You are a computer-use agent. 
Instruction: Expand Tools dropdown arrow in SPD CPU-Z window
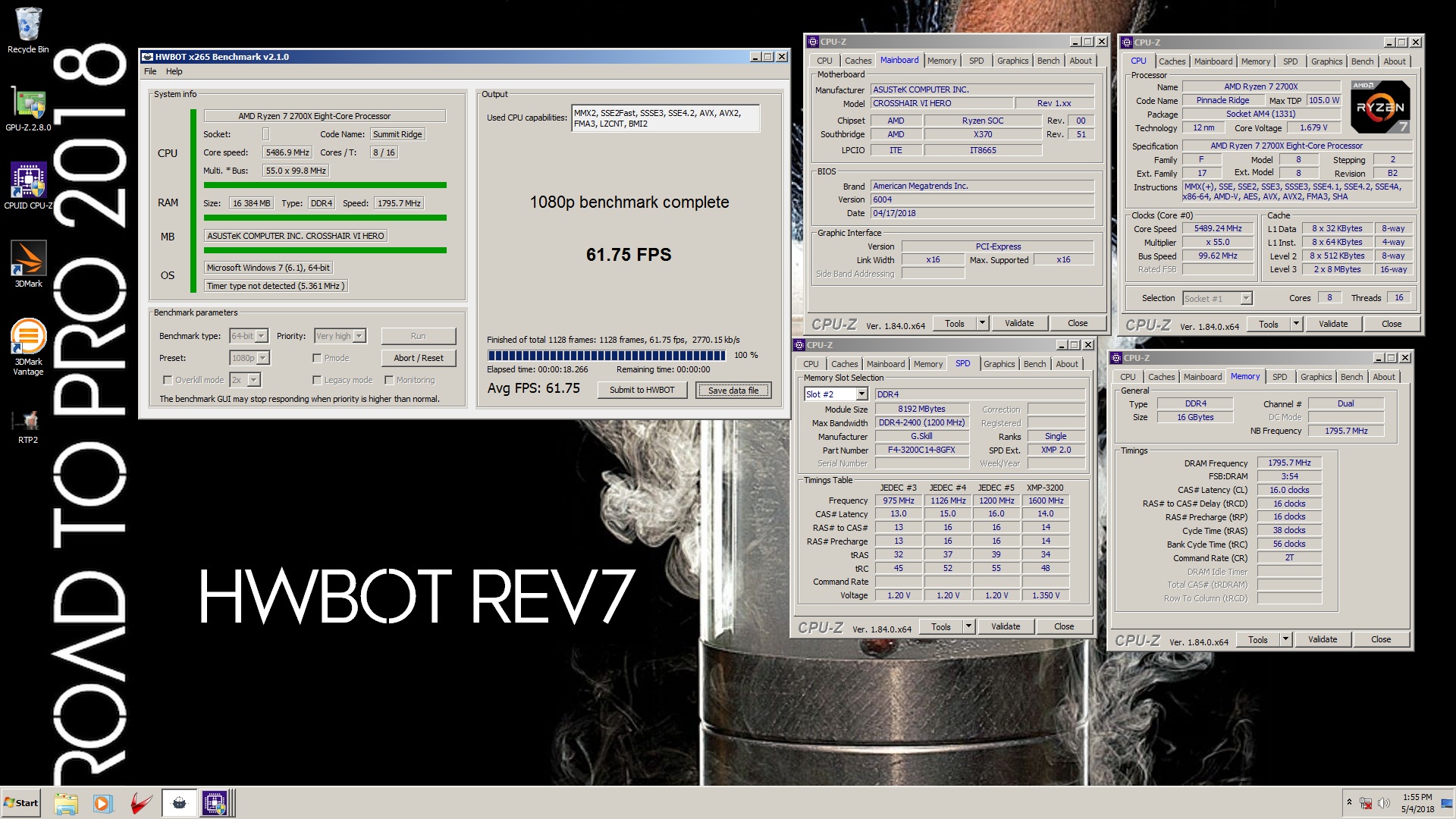tap(968, 626)
